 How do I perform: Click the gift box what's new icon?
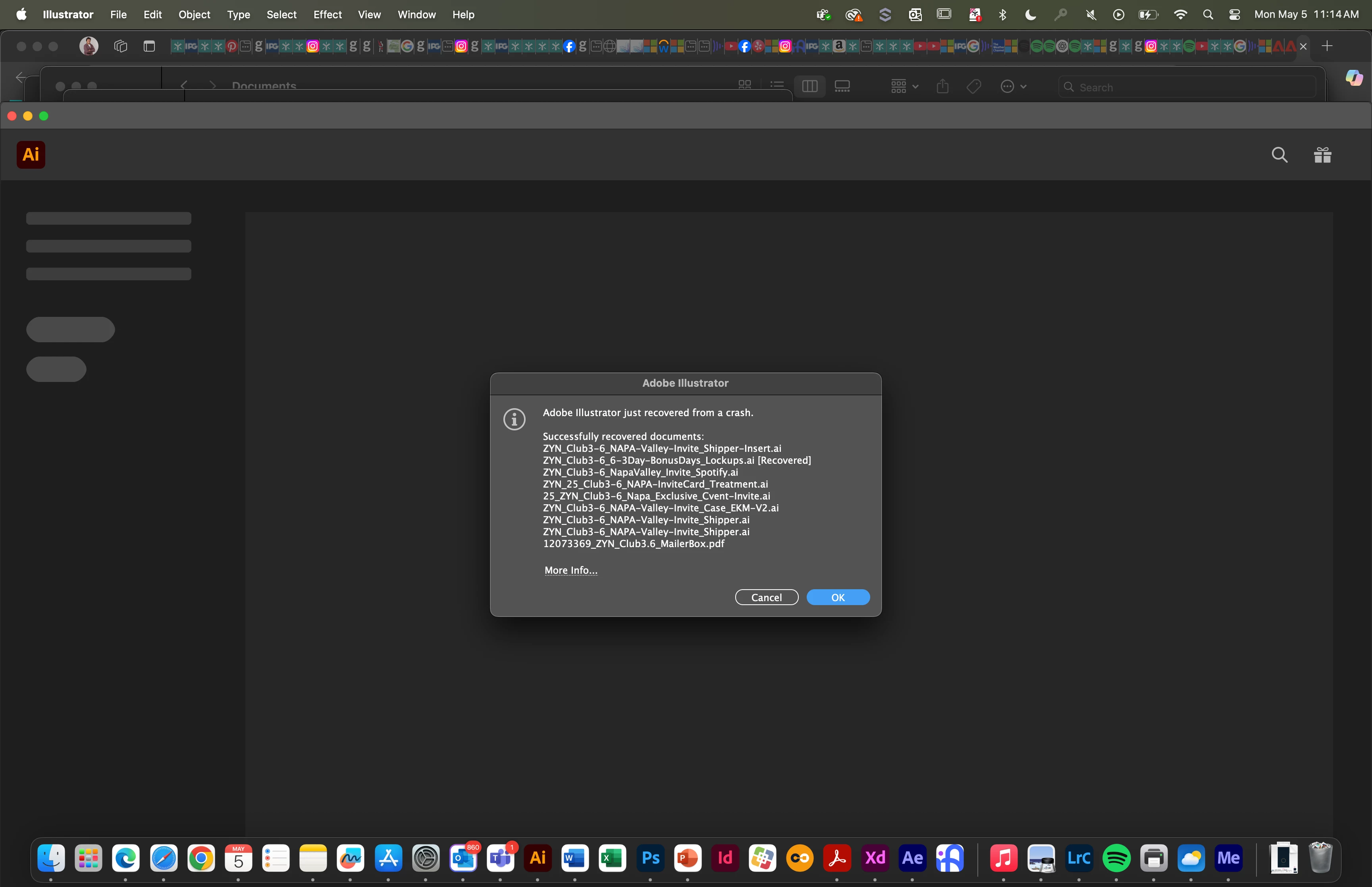(1322, 154)
